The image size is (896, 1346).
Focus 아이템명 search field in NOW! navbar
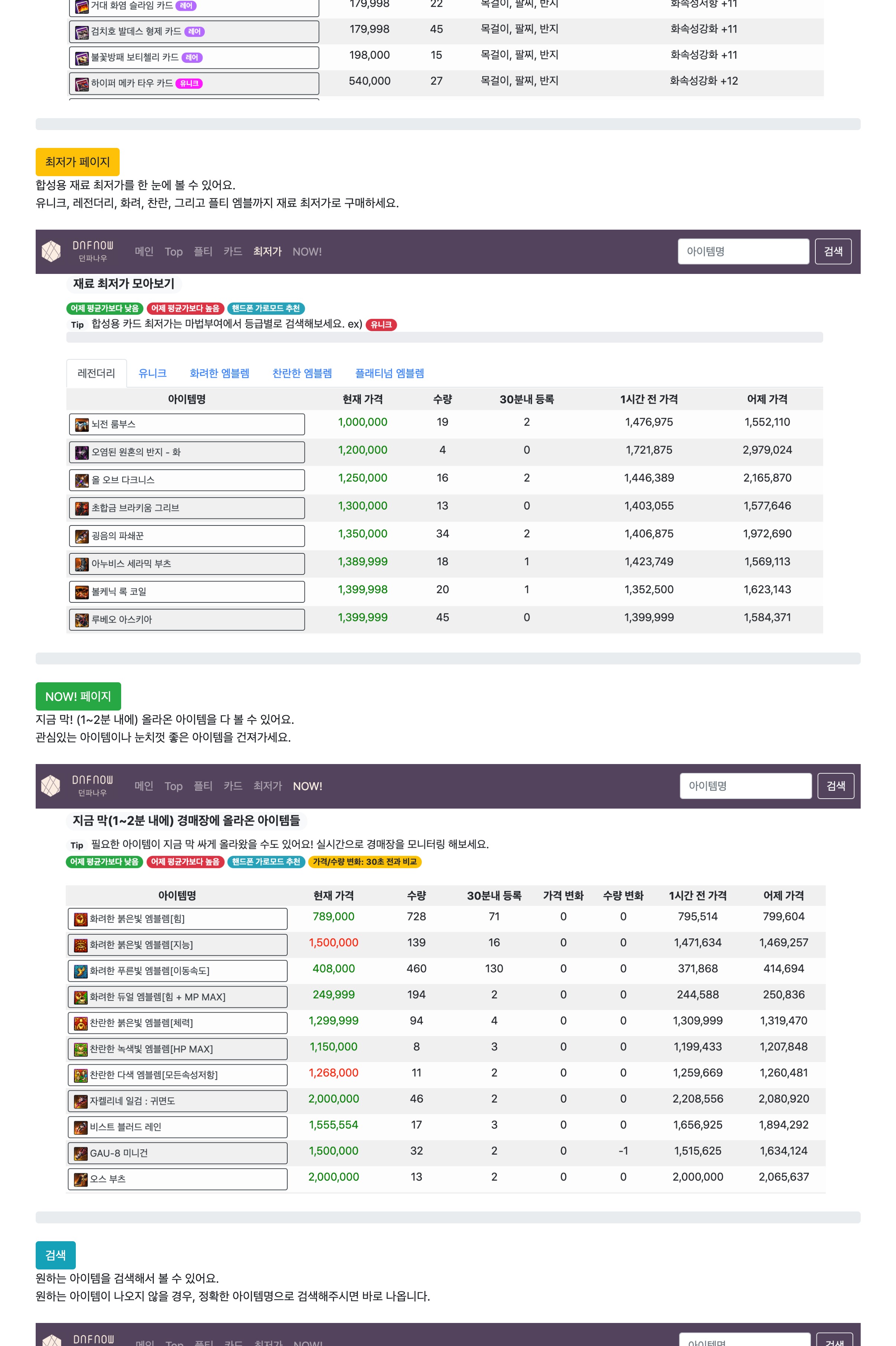[x=745, y=786]
